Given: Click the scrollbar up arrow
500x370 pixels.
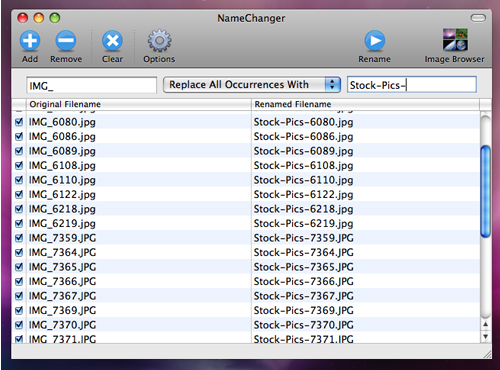Looking at the screenshot, I should [x=486, y=324].
